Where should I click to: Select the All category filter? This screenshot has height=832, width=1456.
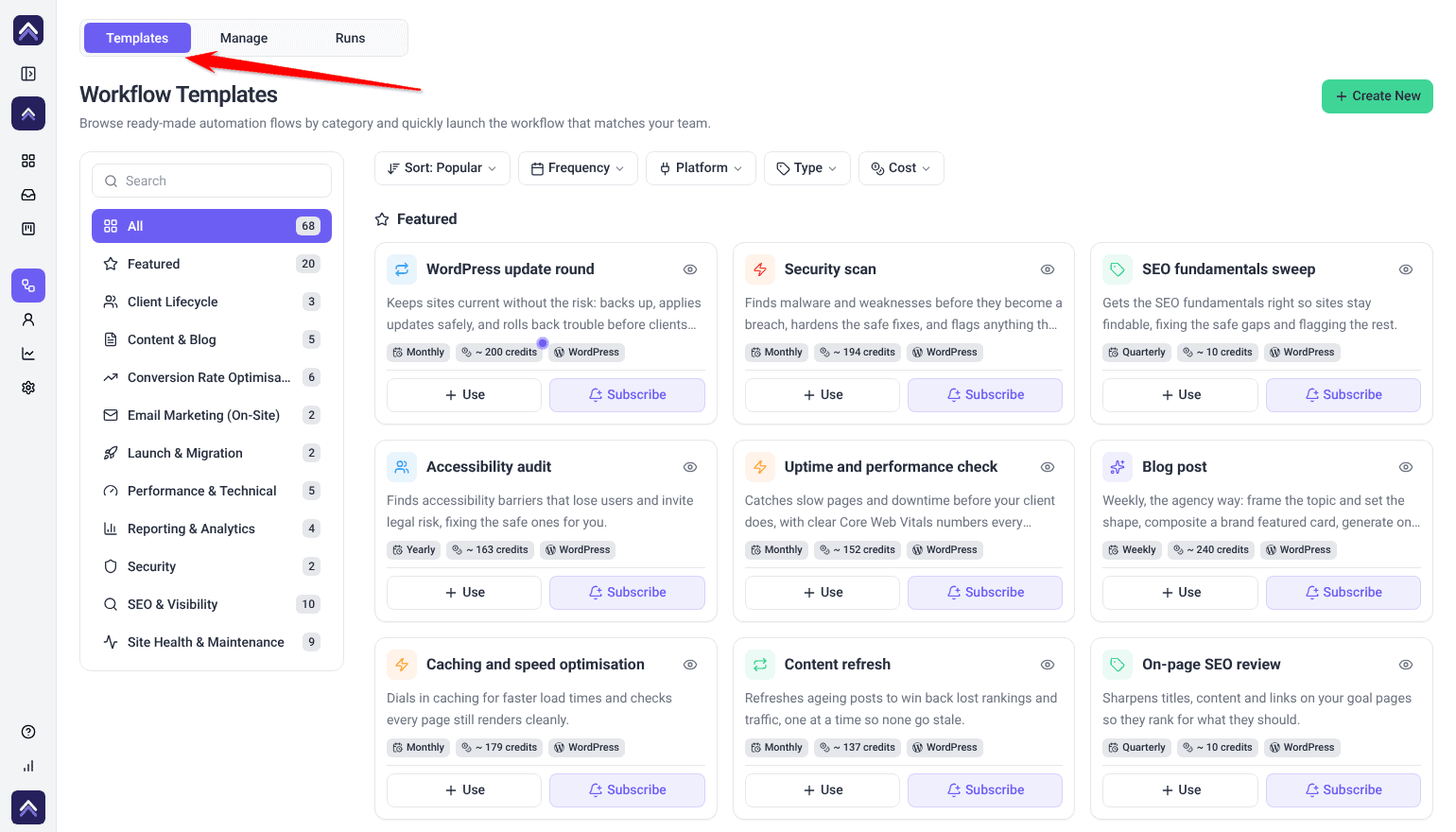click(x=212, y=226)
